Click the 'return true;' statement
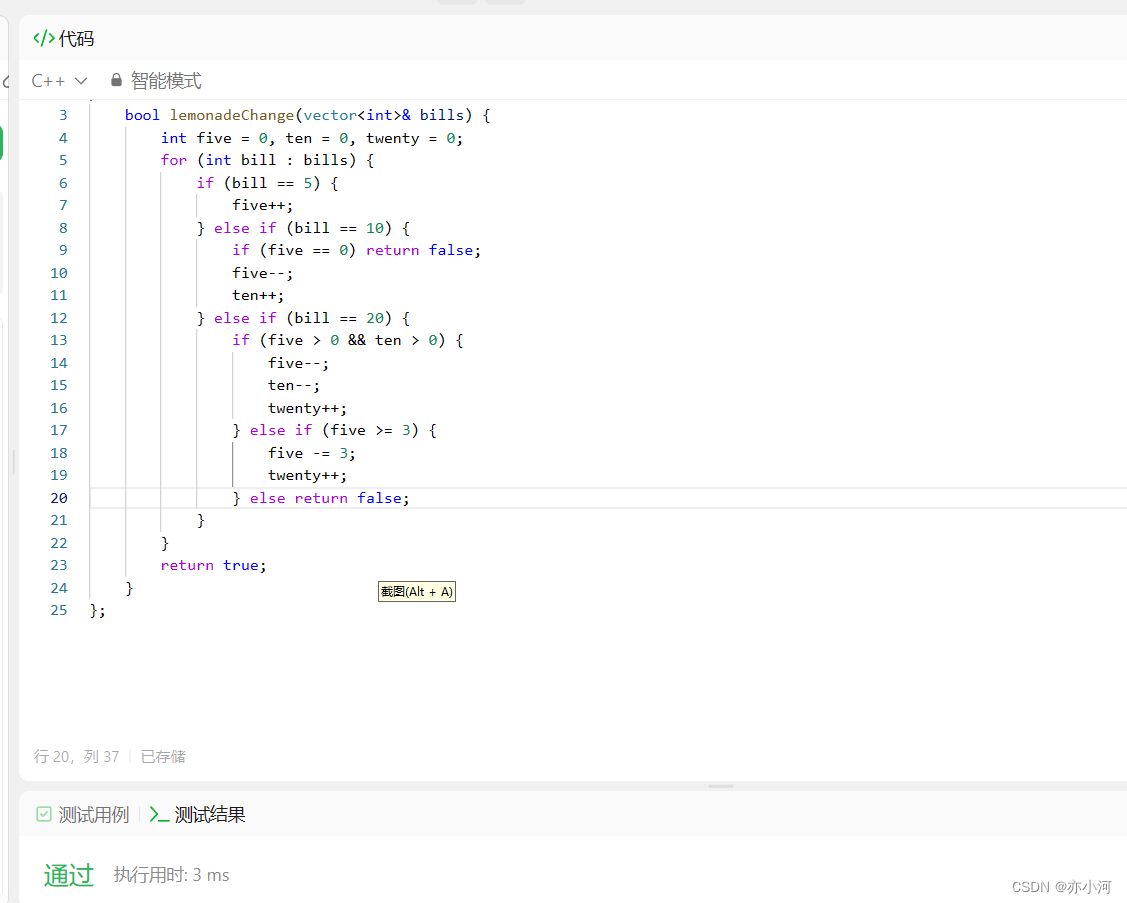The image size is (1127, 903). 213,565
